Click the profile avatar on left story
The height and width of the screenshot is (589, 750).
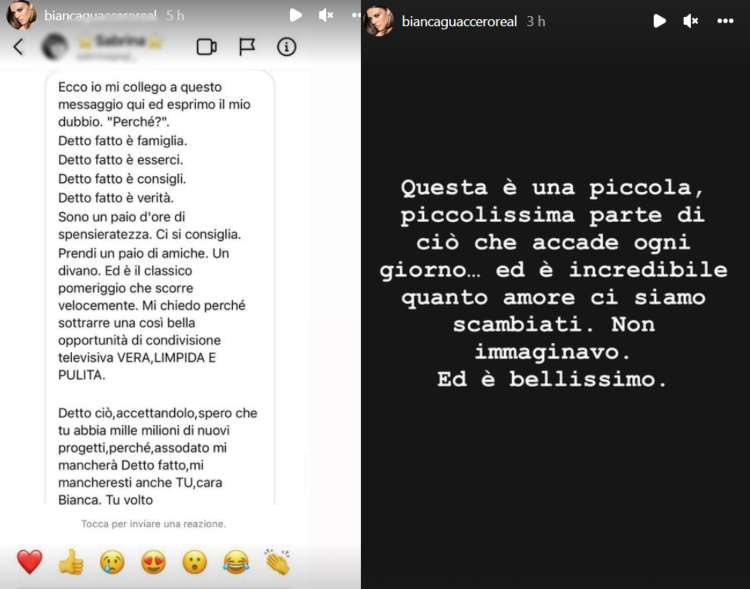21,15
